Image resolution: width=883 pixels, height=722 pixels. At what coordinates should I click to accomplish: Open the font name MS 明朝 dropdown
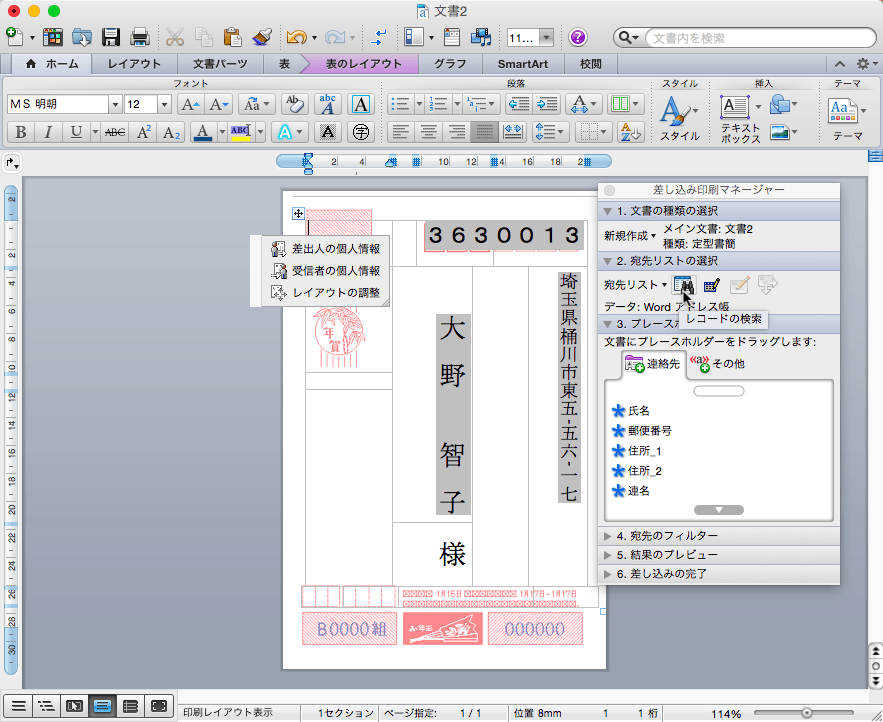coord(115,104)
